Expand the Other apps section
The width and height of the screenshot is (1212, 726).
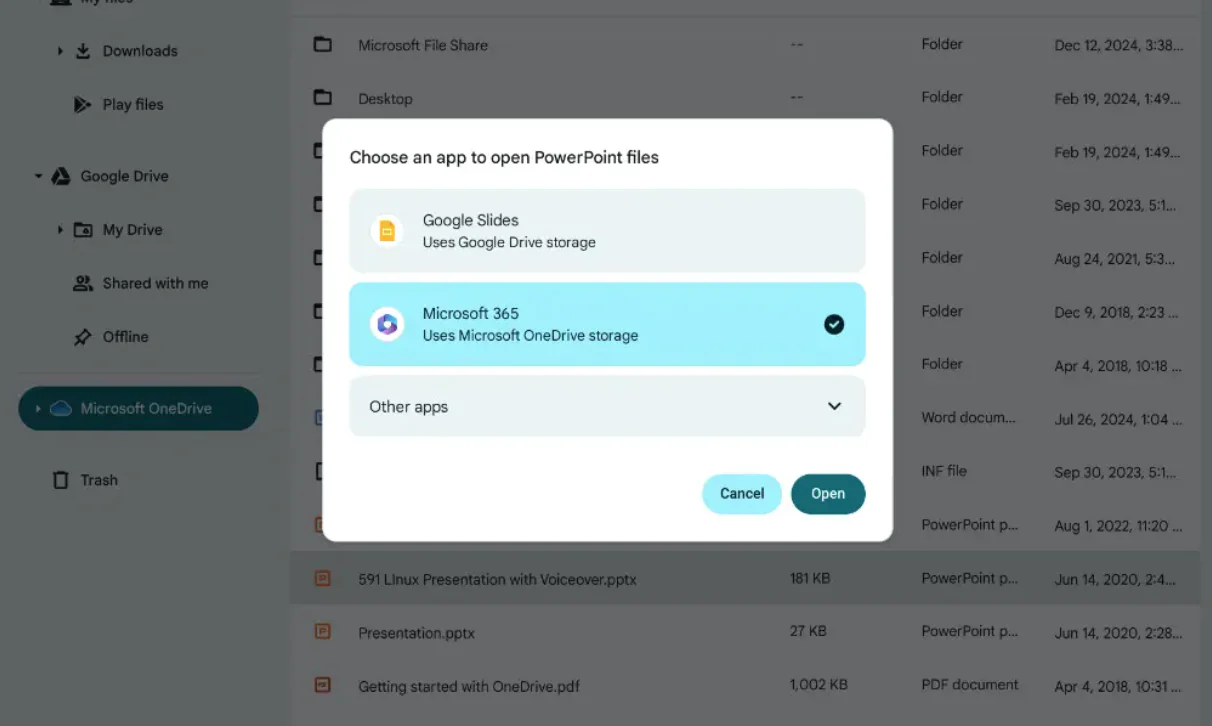point(607,407)
